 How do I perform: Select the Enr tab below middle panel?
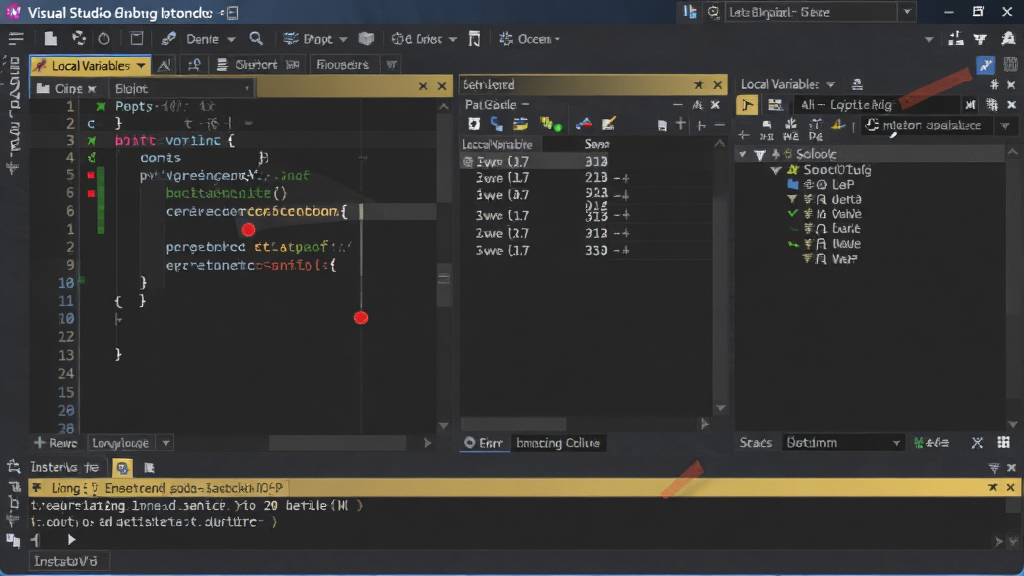(485, 443)
